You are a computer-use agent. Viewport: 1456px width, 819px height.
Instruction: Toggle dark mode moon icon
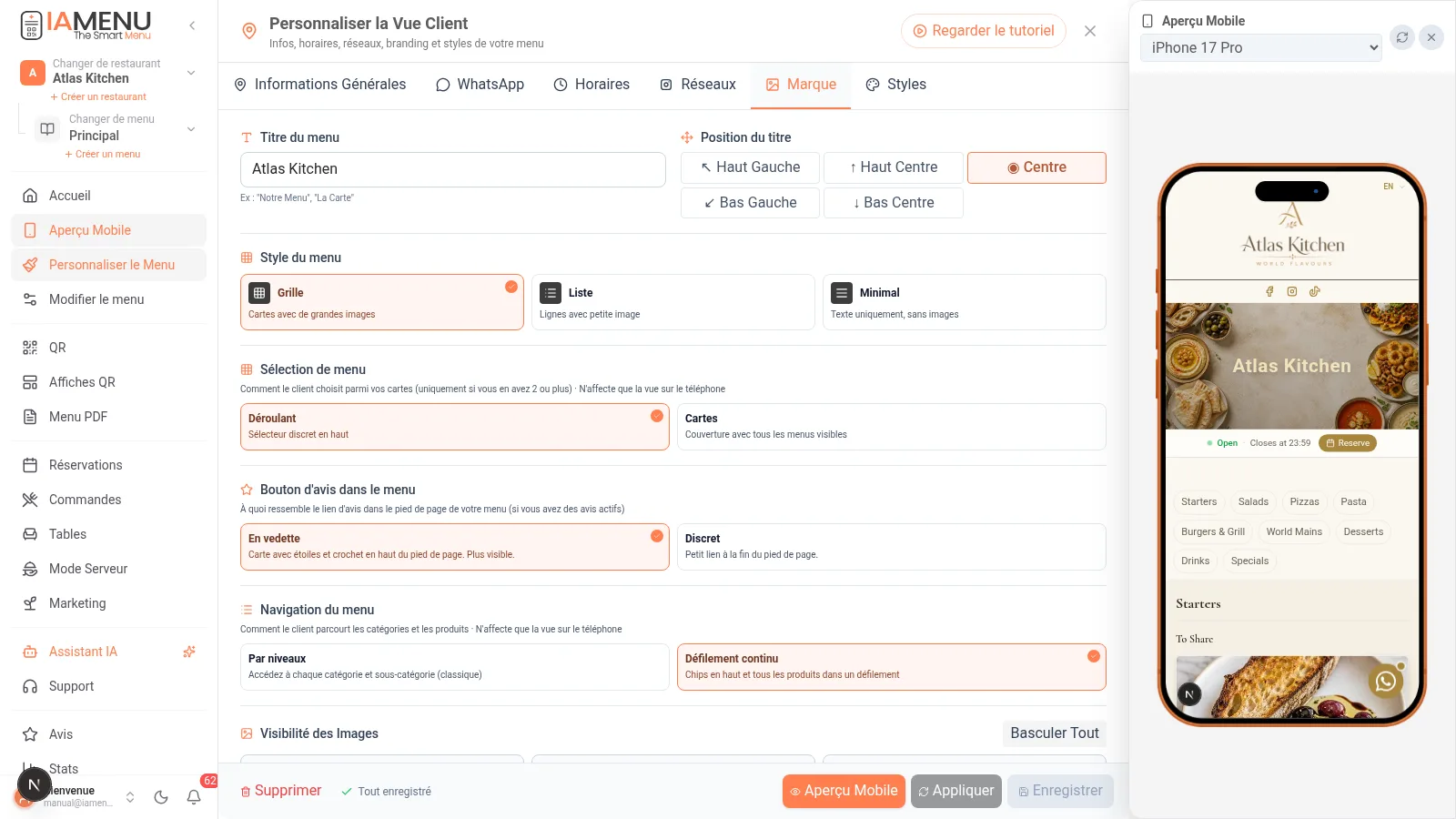[x=161, y=797]
